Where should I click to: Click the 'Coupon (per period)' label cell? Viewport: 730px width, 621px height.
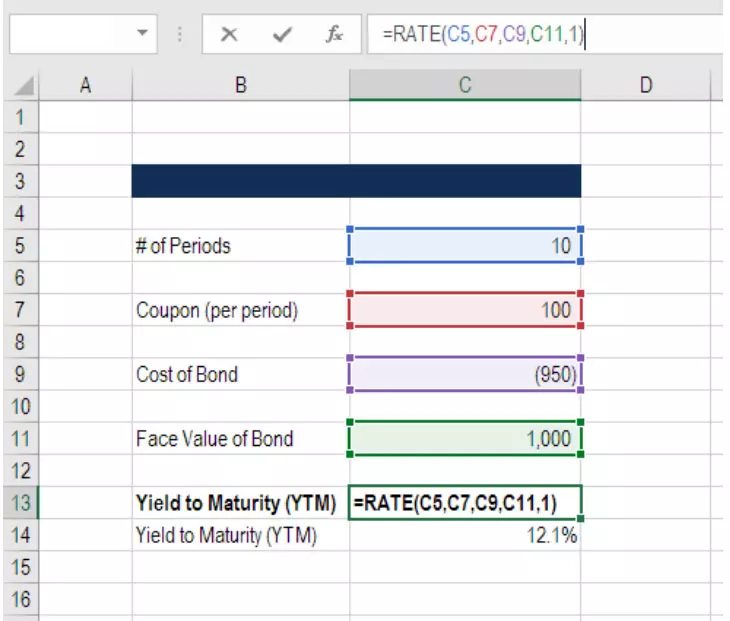[x=241, y=310]
